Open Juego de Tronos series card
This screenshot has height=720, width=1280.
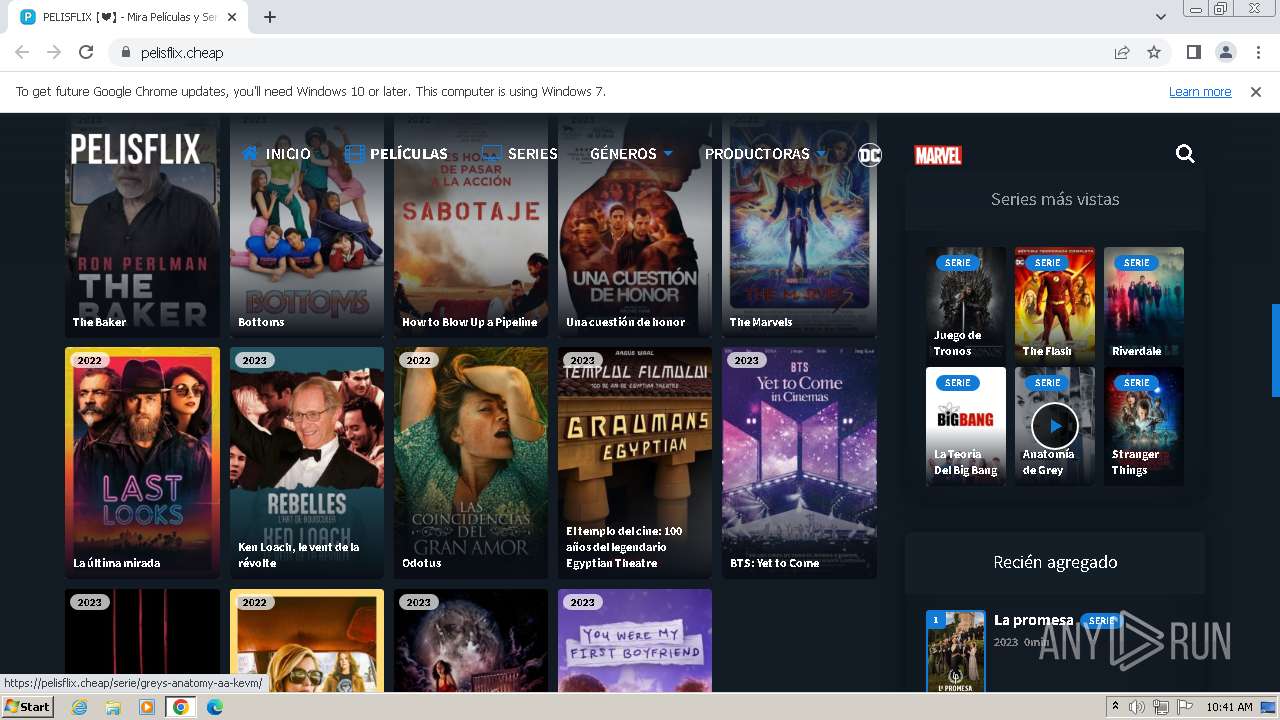tap(966, 304)
